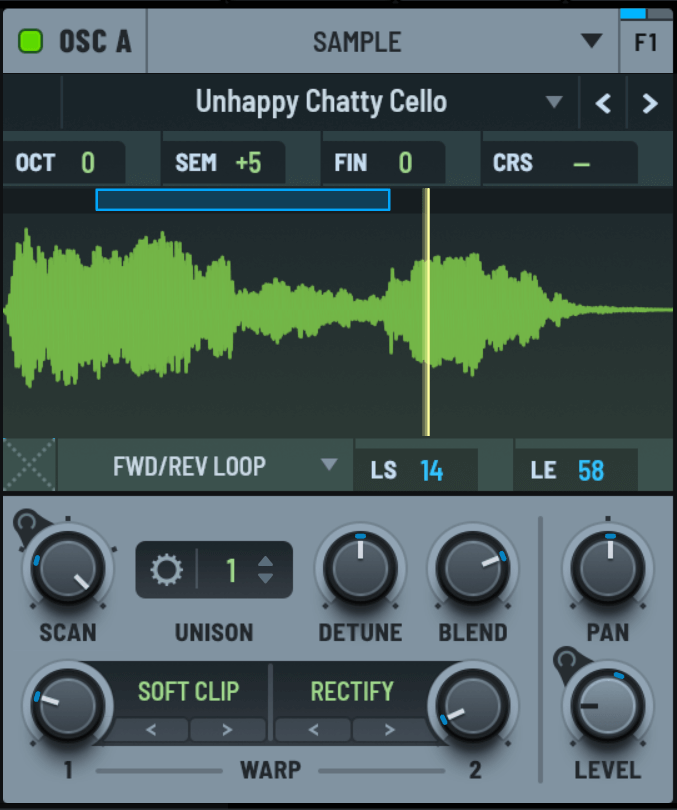This screenshot has width=677, height=810.
Task: Click the LEVEL knob
Action: 606,706
